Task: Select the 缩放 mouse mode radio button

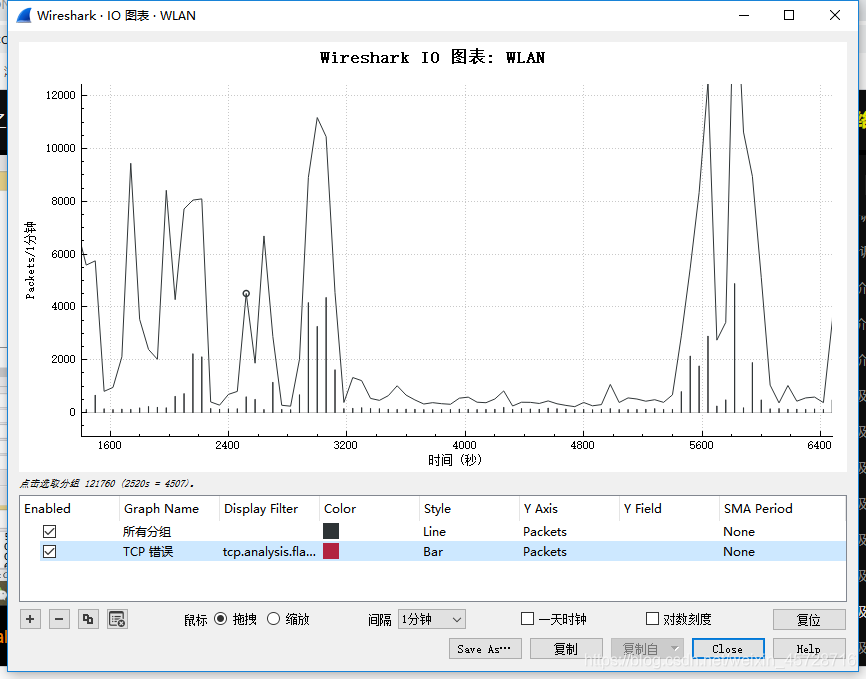Action: (x=273, y=619)
